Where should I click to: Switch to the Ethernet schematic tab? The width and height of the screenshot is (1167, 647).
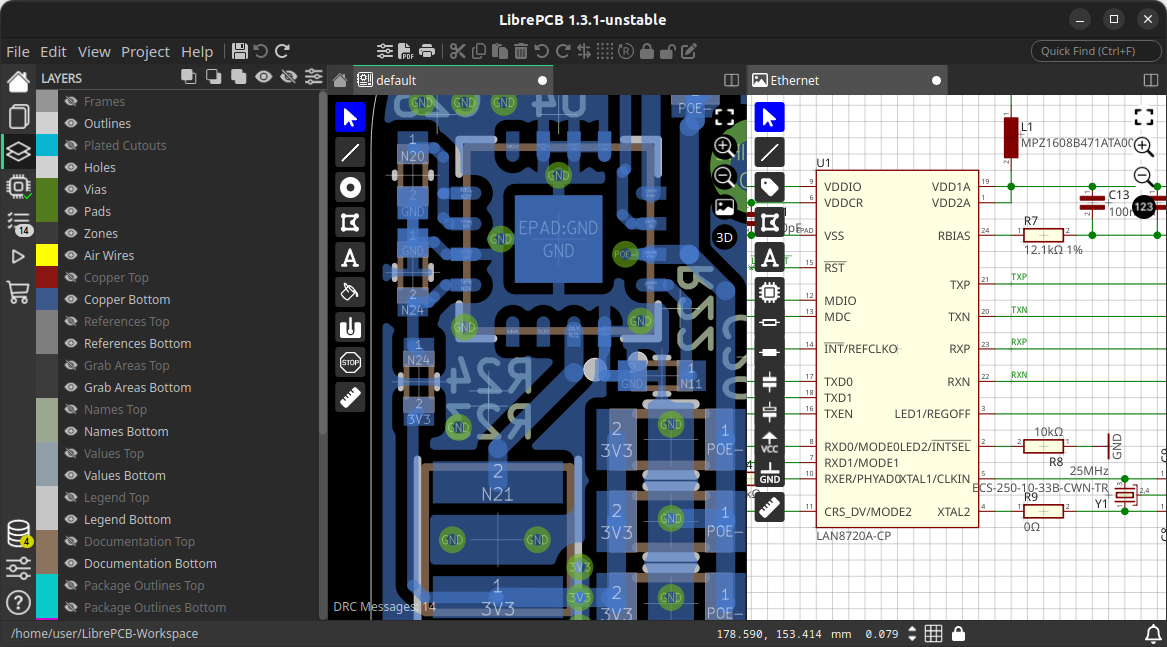pos(847,80)
